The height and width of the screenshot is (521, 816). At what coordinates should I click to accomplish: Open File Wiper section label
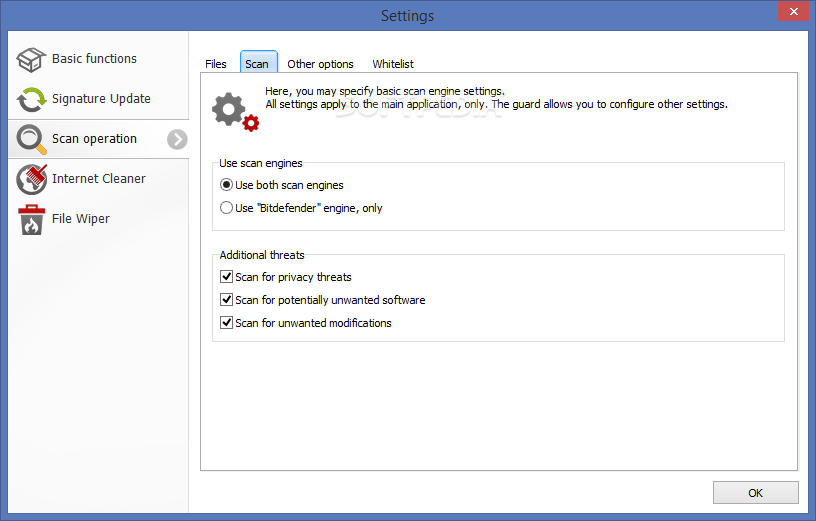(x=81, y=219)
